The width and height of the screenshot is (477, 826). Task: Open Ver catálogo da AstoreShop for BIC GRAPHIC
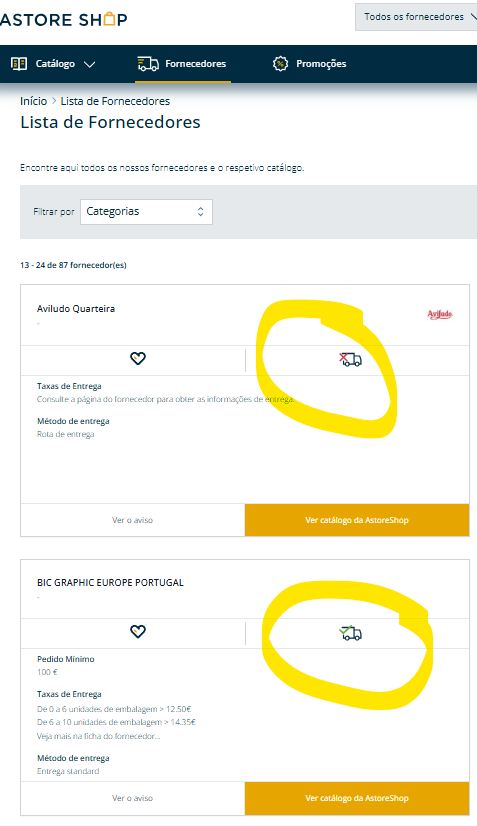tap(357, 798)
